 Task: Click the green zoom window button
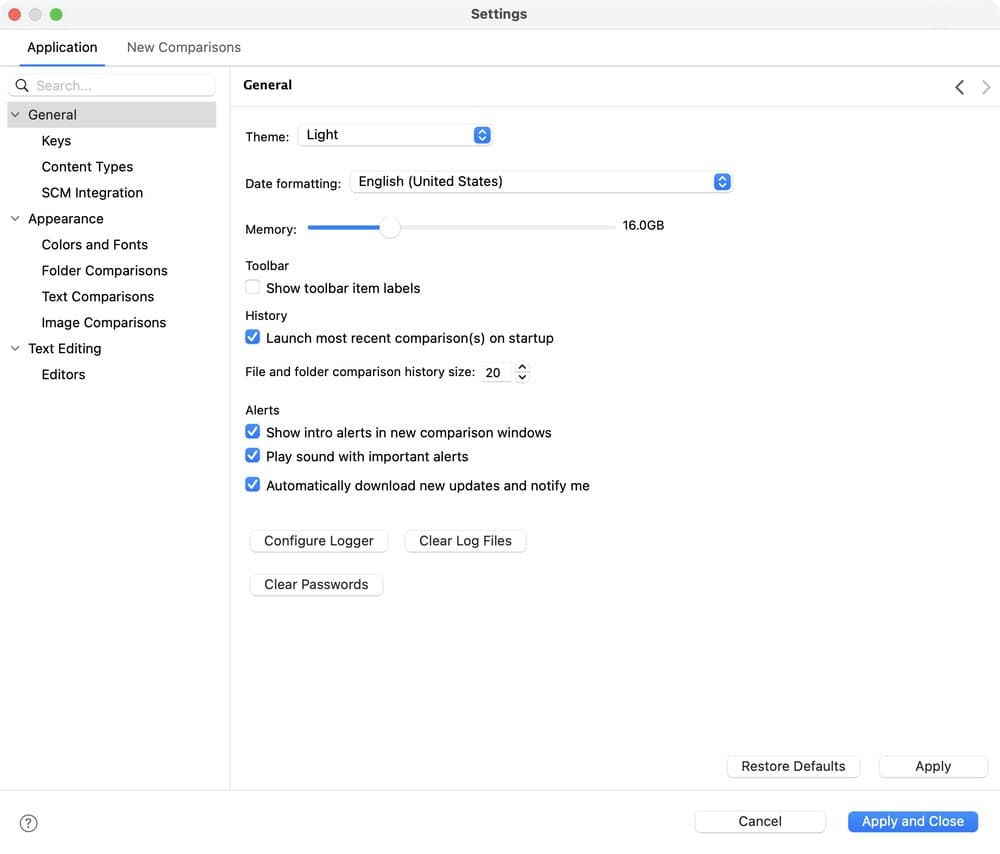[x=56, y=14]
